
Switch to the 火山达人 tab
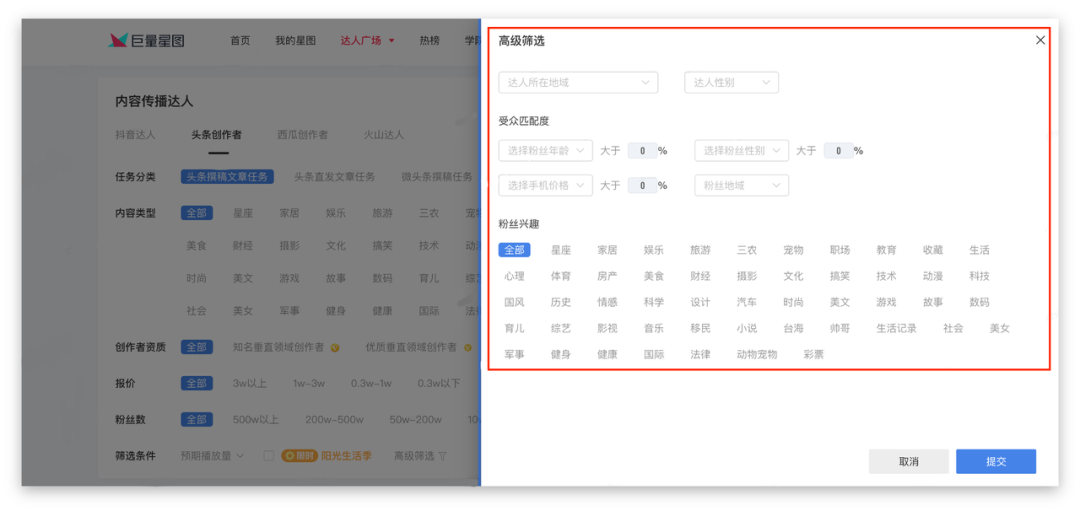click(384, 135)
